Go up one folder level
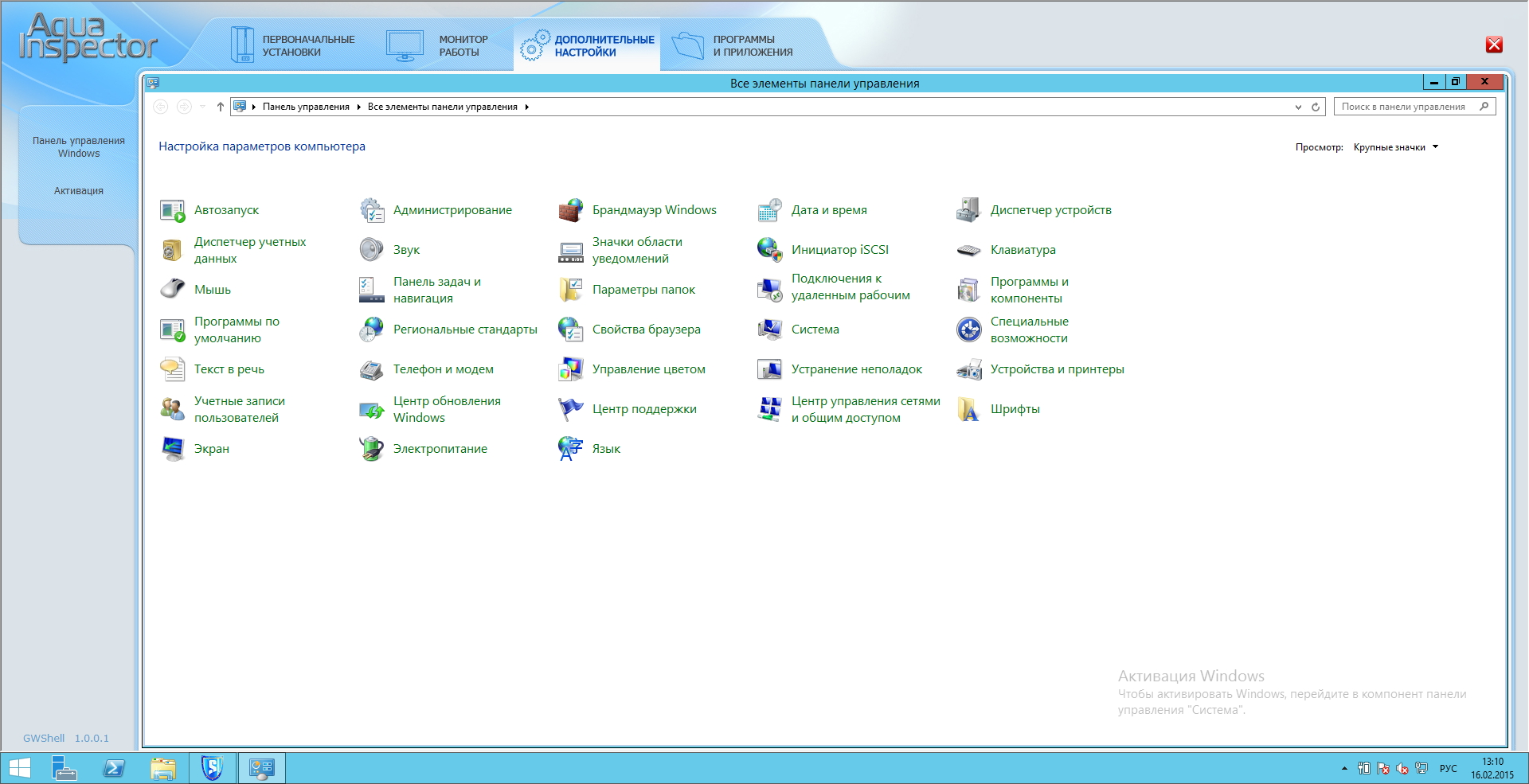 pyautogui.click(x=220, y=107)
